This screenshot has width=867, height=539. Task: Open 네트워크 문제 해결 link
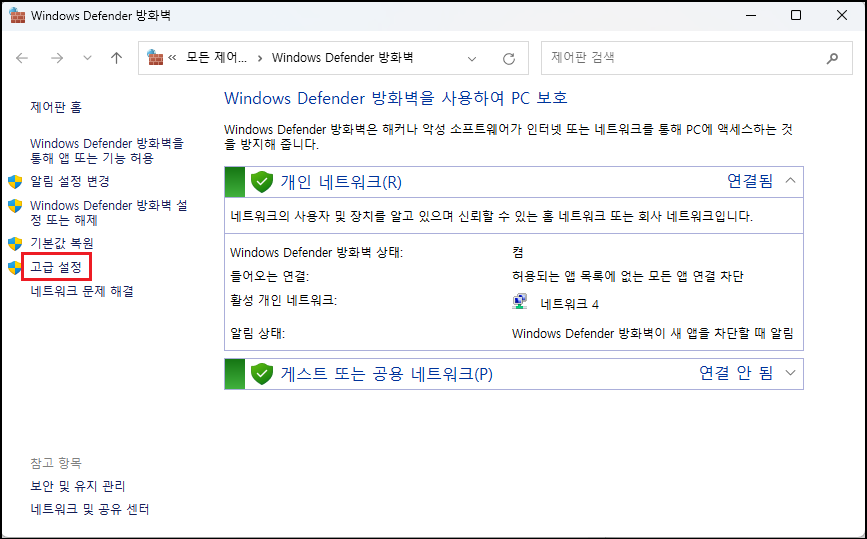82,291
